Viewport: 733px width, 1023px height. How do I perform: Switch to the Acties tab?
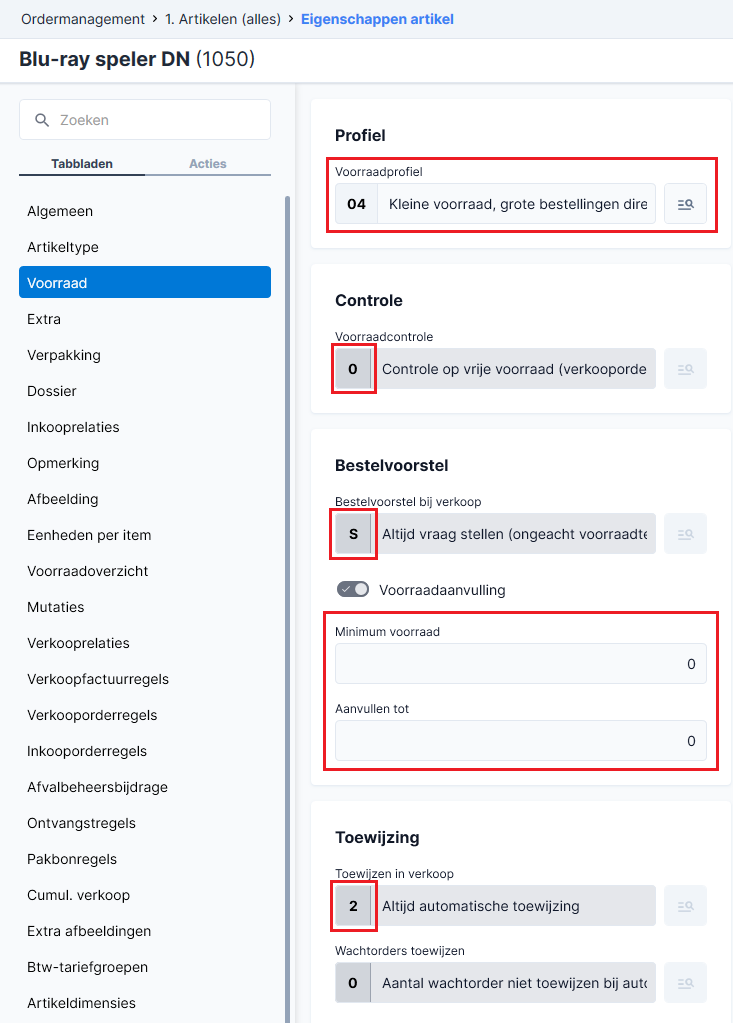click(207, 164)
